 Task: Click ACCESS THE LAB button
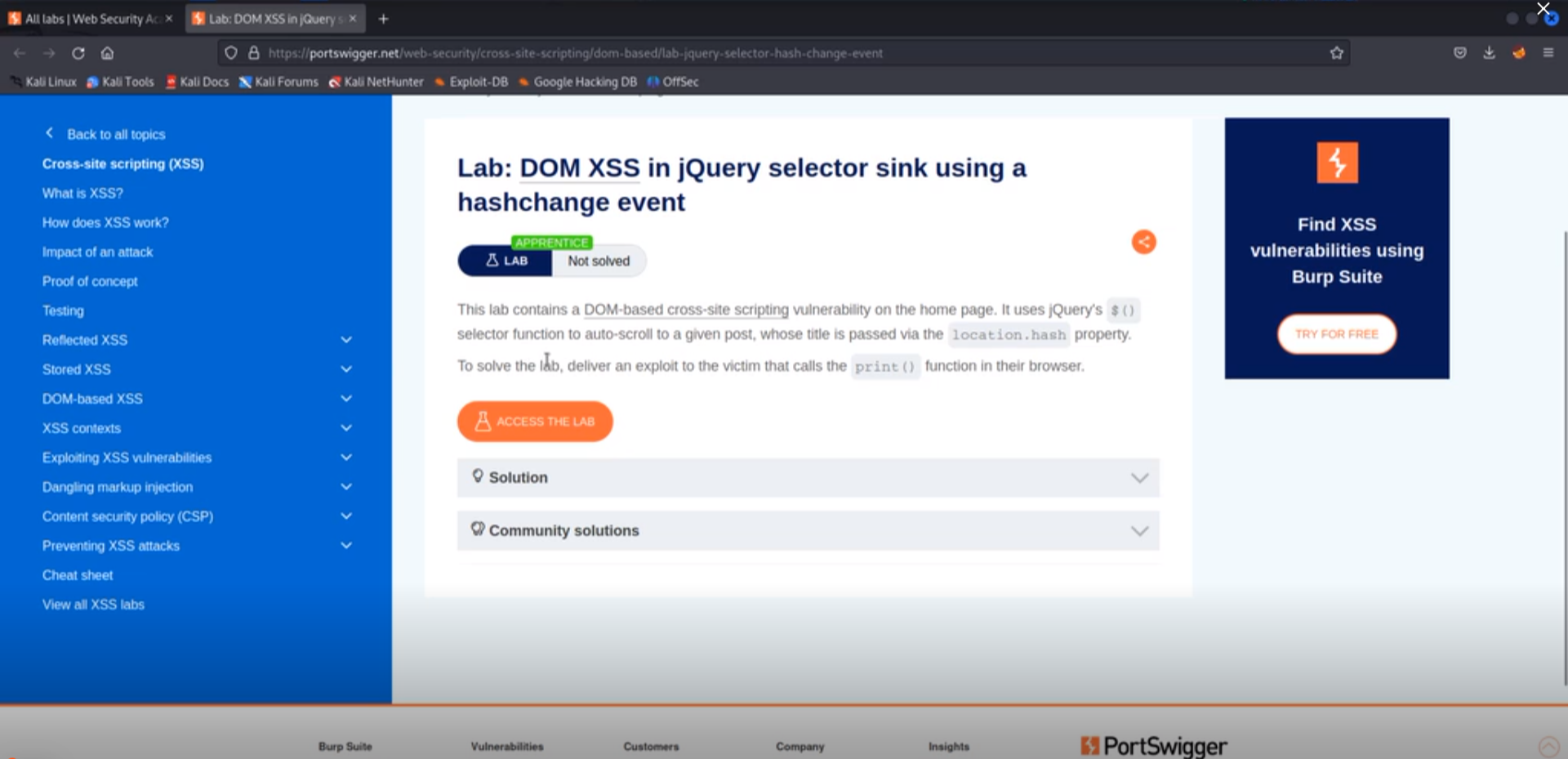[x=535, y=422]
